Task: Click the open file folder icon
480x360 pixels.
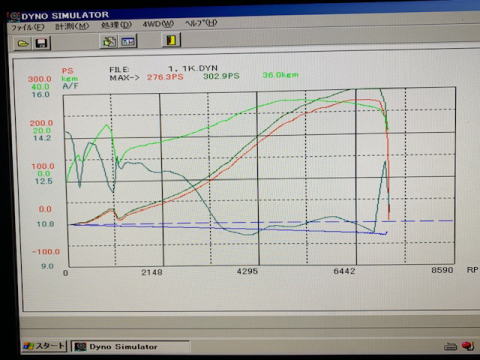Action: (x=23, y=43)
